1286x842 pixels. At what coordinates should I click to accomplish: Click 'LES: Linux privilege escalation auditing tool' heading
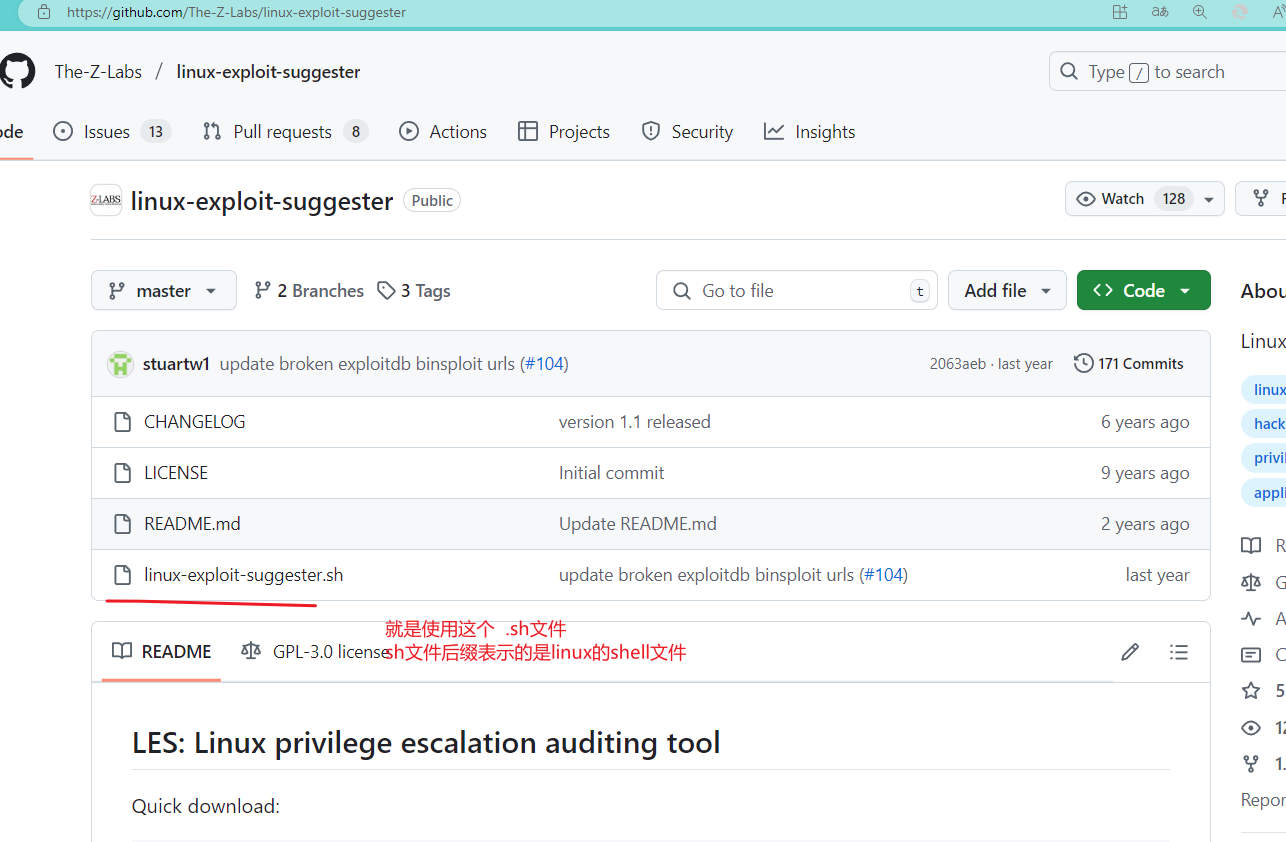click(426, 743)
